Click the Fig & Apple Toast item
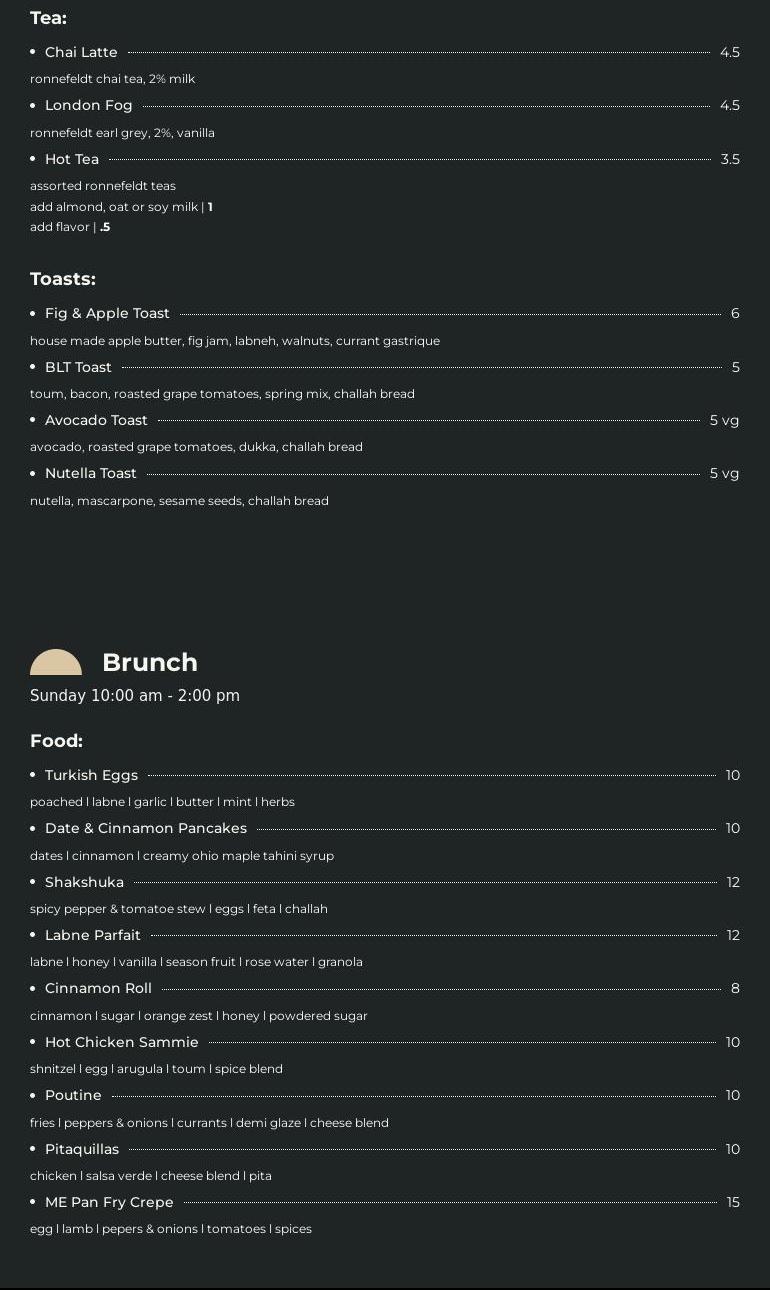 pyautogui.click(x=107, y=313)
